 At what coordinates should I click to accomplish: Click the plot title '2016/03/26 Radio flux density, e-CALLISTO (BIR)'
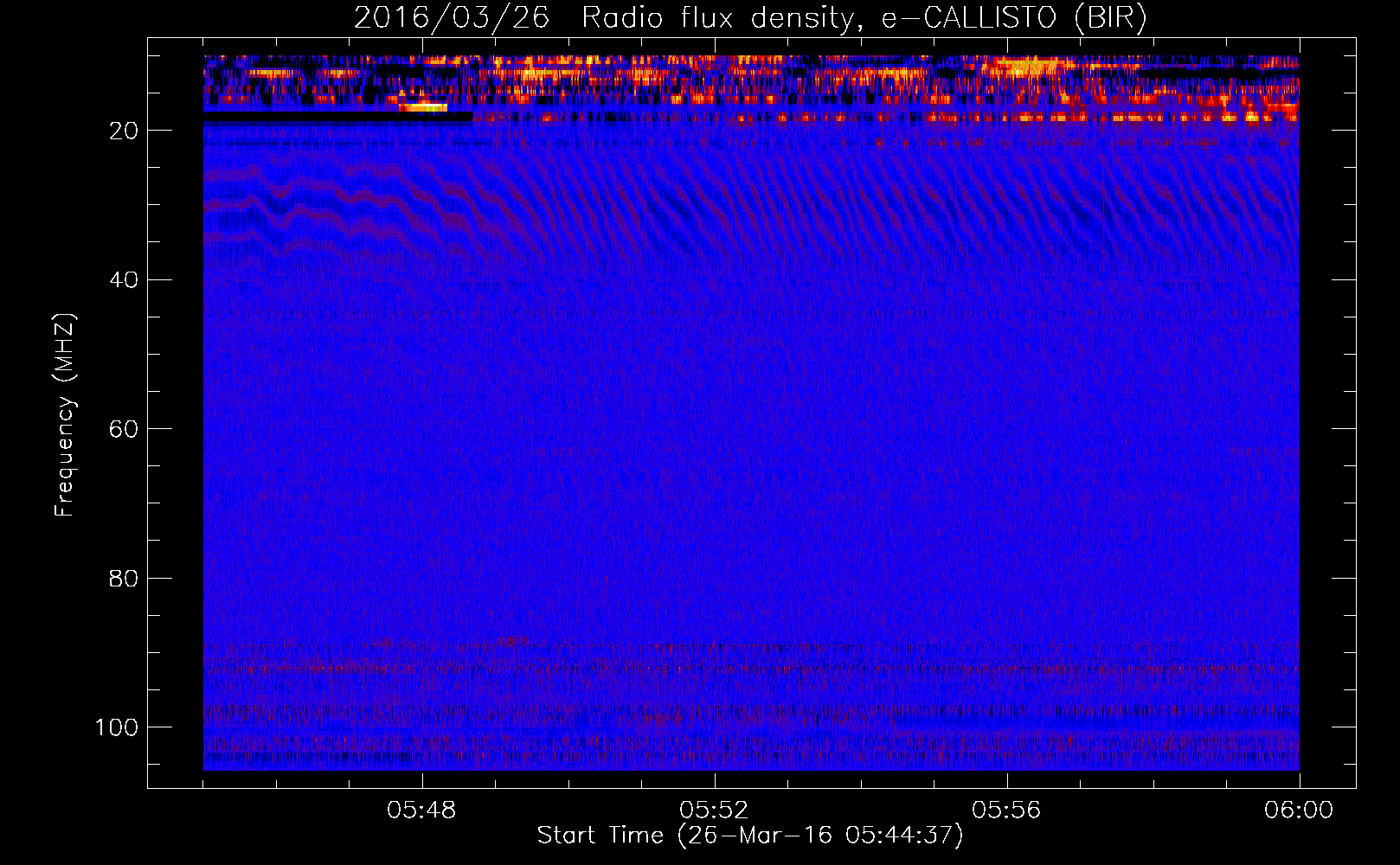750,18
